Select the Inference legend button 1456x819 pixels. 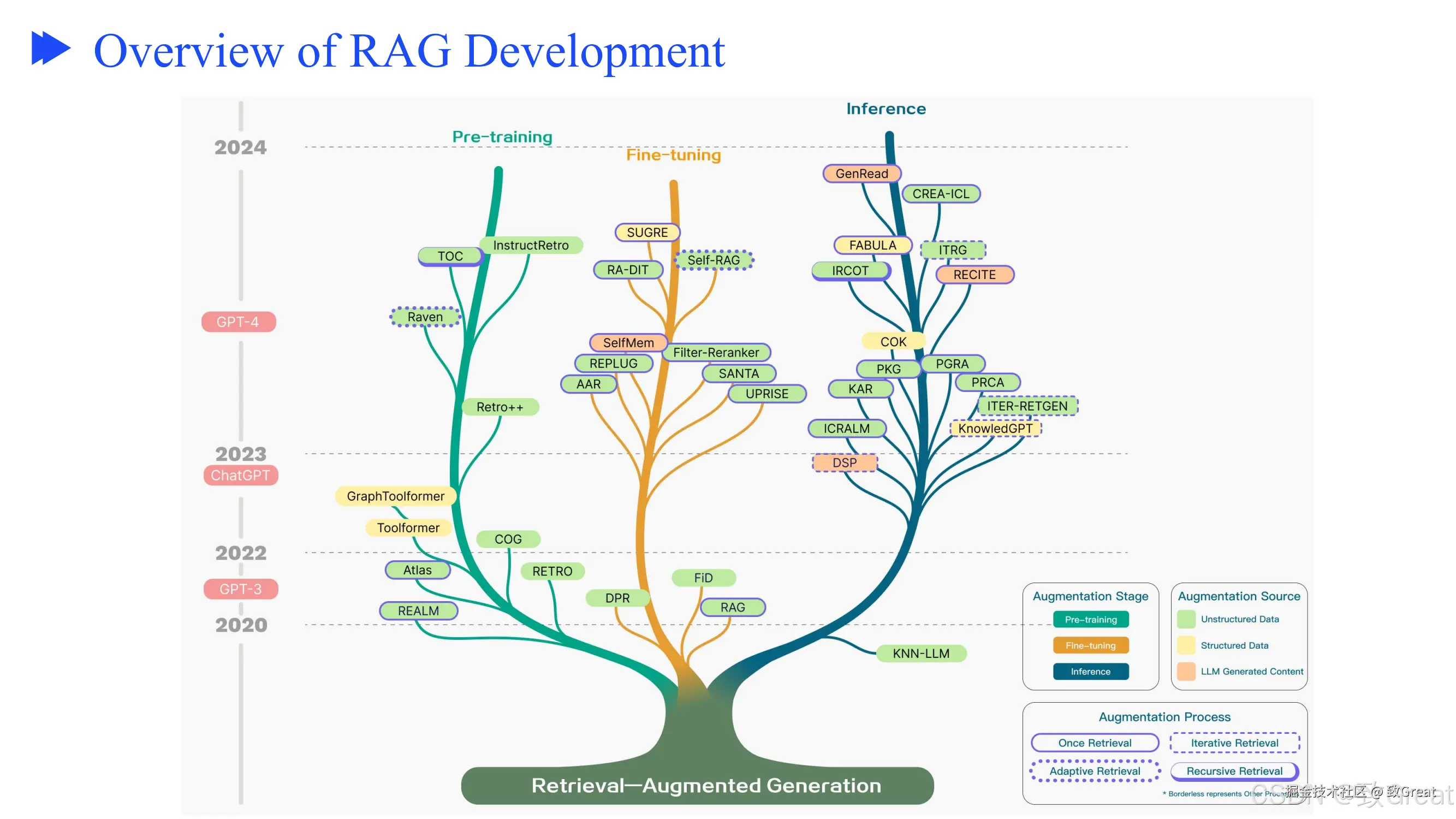click(1091, 672)
